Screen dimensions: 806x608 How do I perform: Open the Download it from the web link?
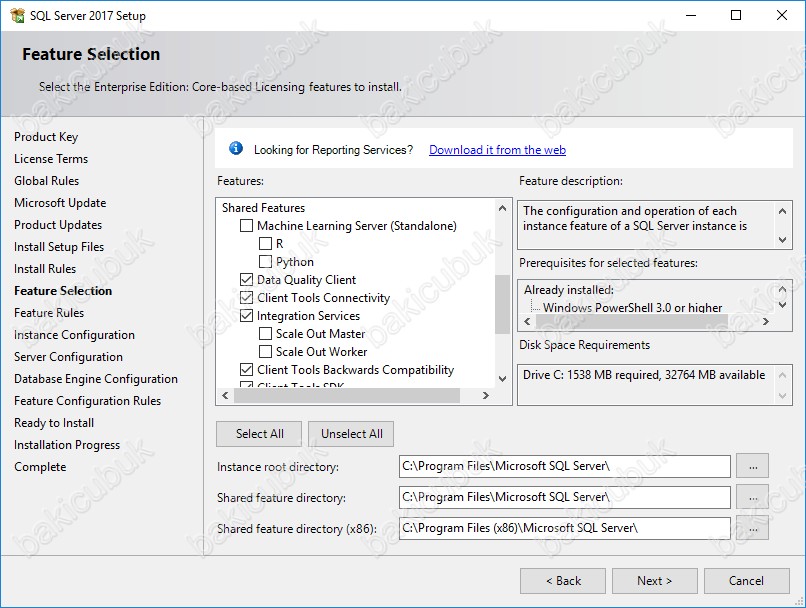(498, 150)
